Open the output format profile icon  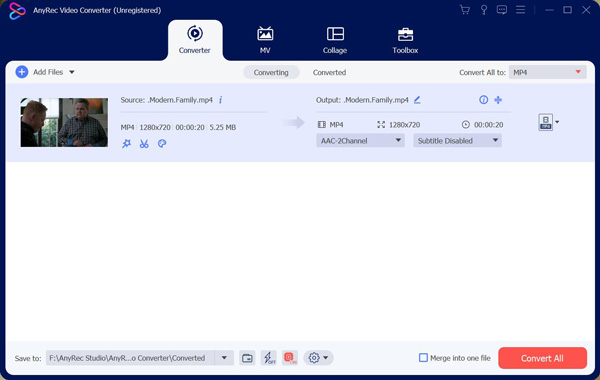pyautogui.click(x=545, y=122)
